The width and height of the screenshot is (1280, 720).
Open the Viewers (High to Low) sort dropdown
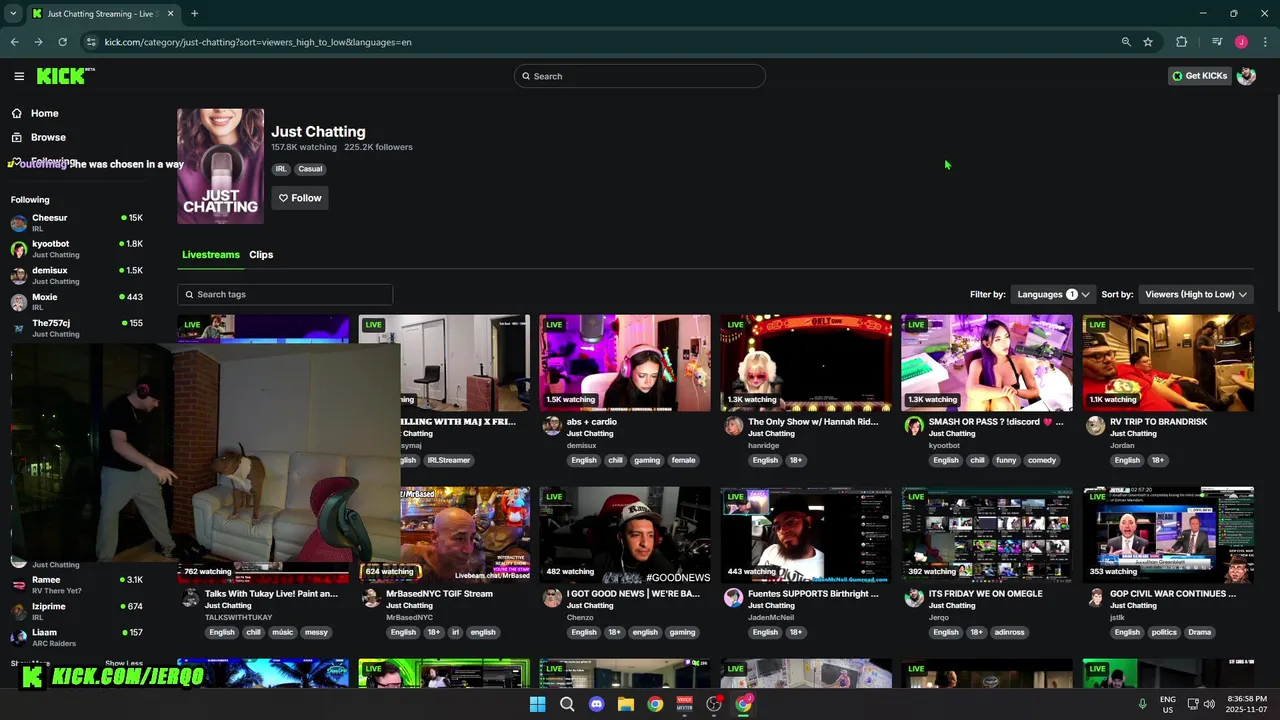click(1196, 294)
